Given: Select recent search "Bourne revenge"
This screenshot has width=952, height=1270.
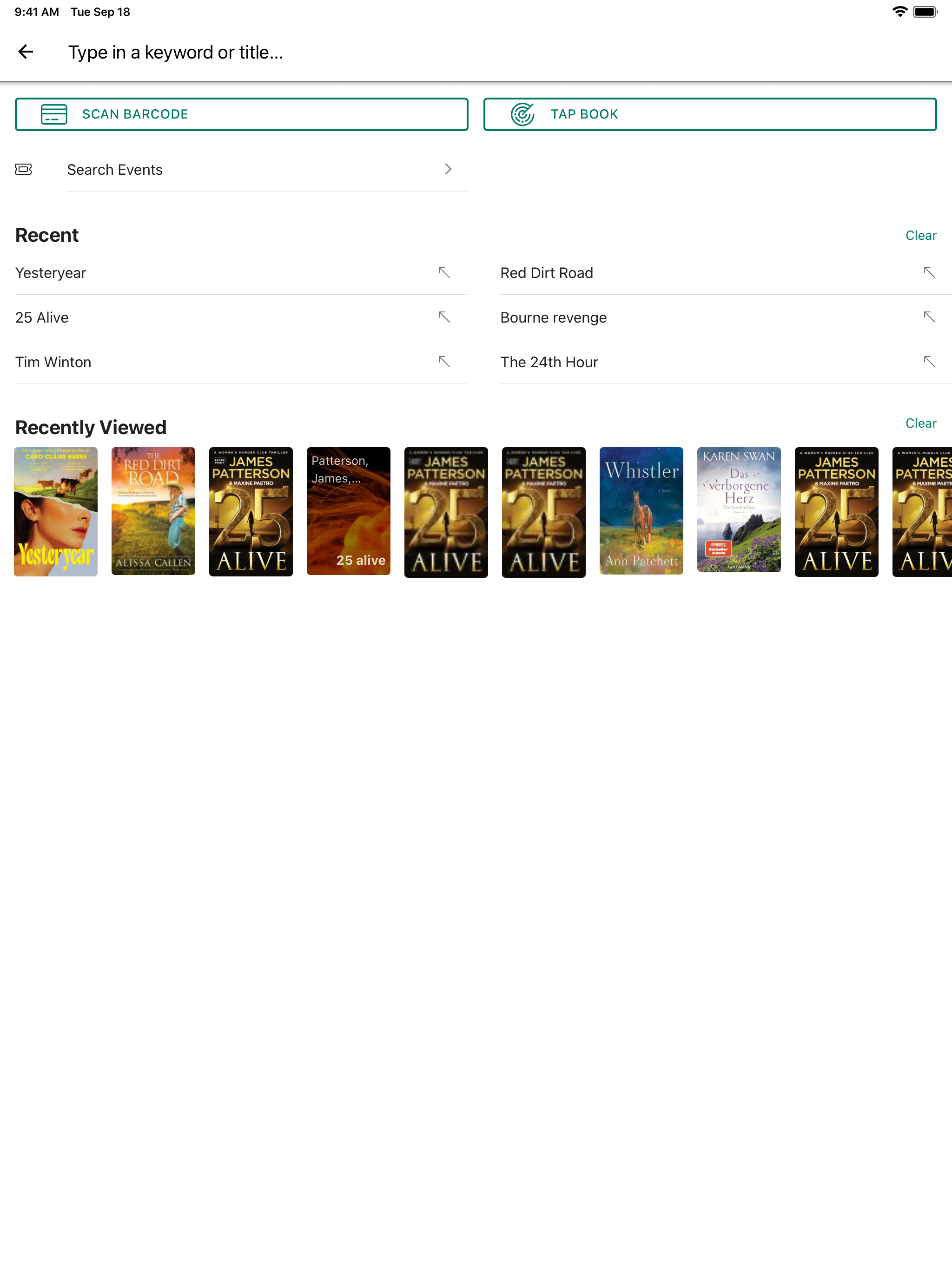Looking at the screenshot, I should pyautogui.click(x=554, y=317).
